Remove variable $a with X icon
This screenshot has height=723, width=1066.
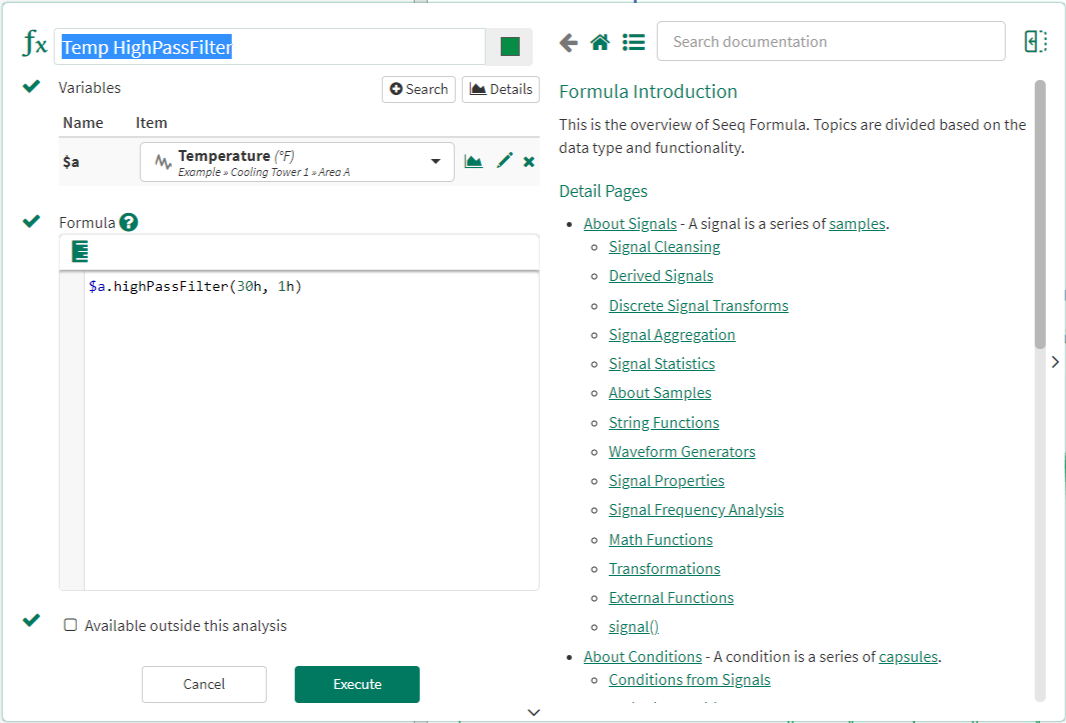pyautogui.click(x=529, y=161)
